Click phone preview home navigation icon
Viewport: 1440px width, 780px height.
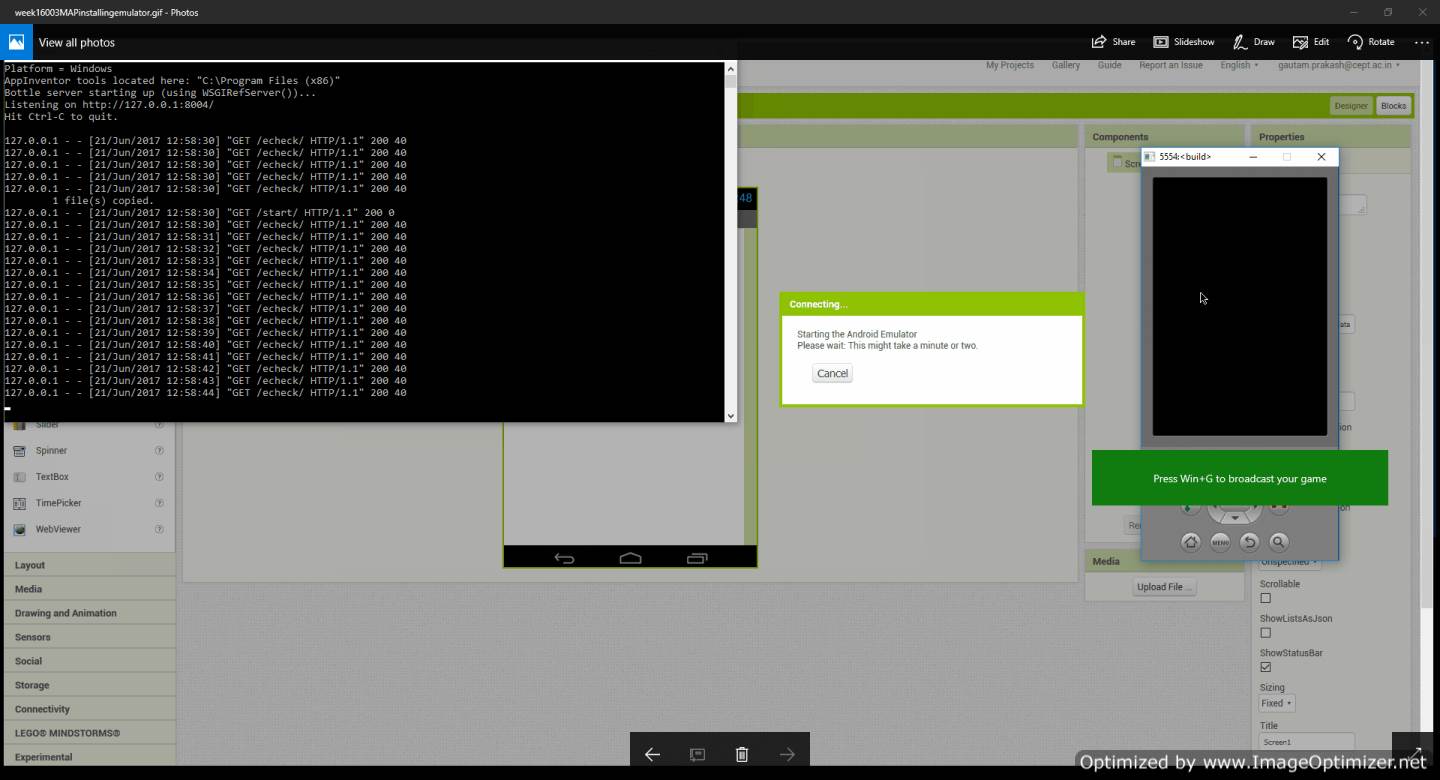pos(630,558)
